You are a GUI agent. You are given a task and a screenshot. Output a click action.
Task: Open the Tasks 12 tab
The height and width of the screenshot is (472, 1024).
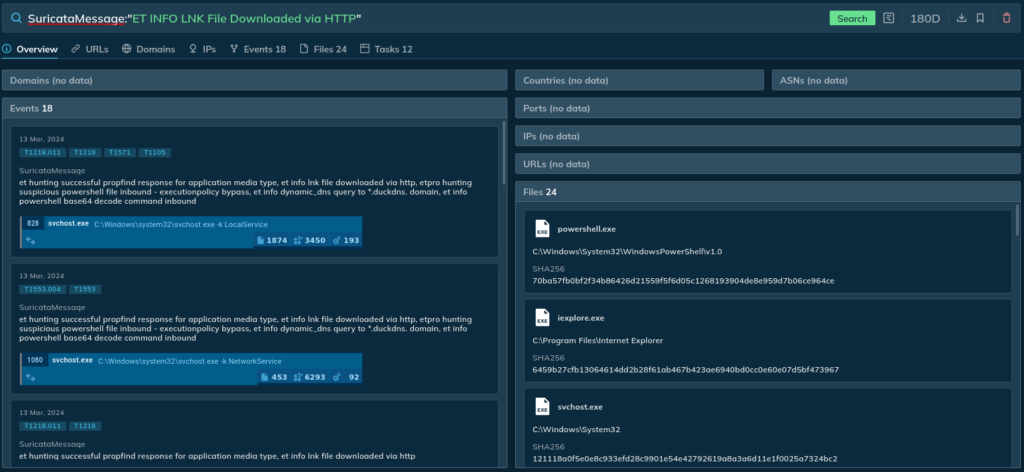(x=386, y=48)
